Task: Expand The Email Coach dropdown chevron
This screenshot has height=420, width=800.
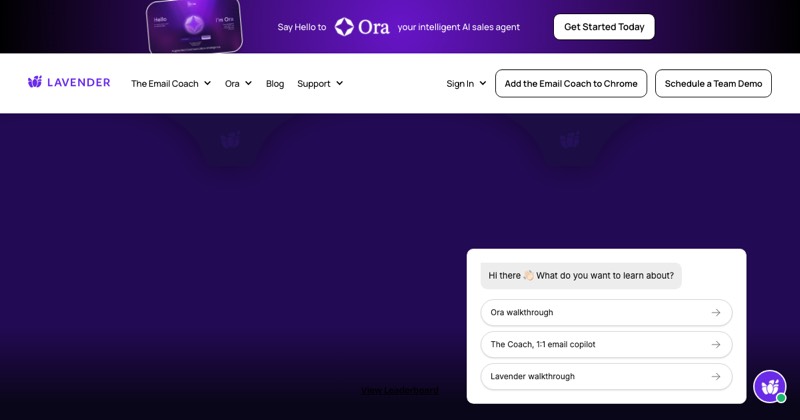Action: 208,83
